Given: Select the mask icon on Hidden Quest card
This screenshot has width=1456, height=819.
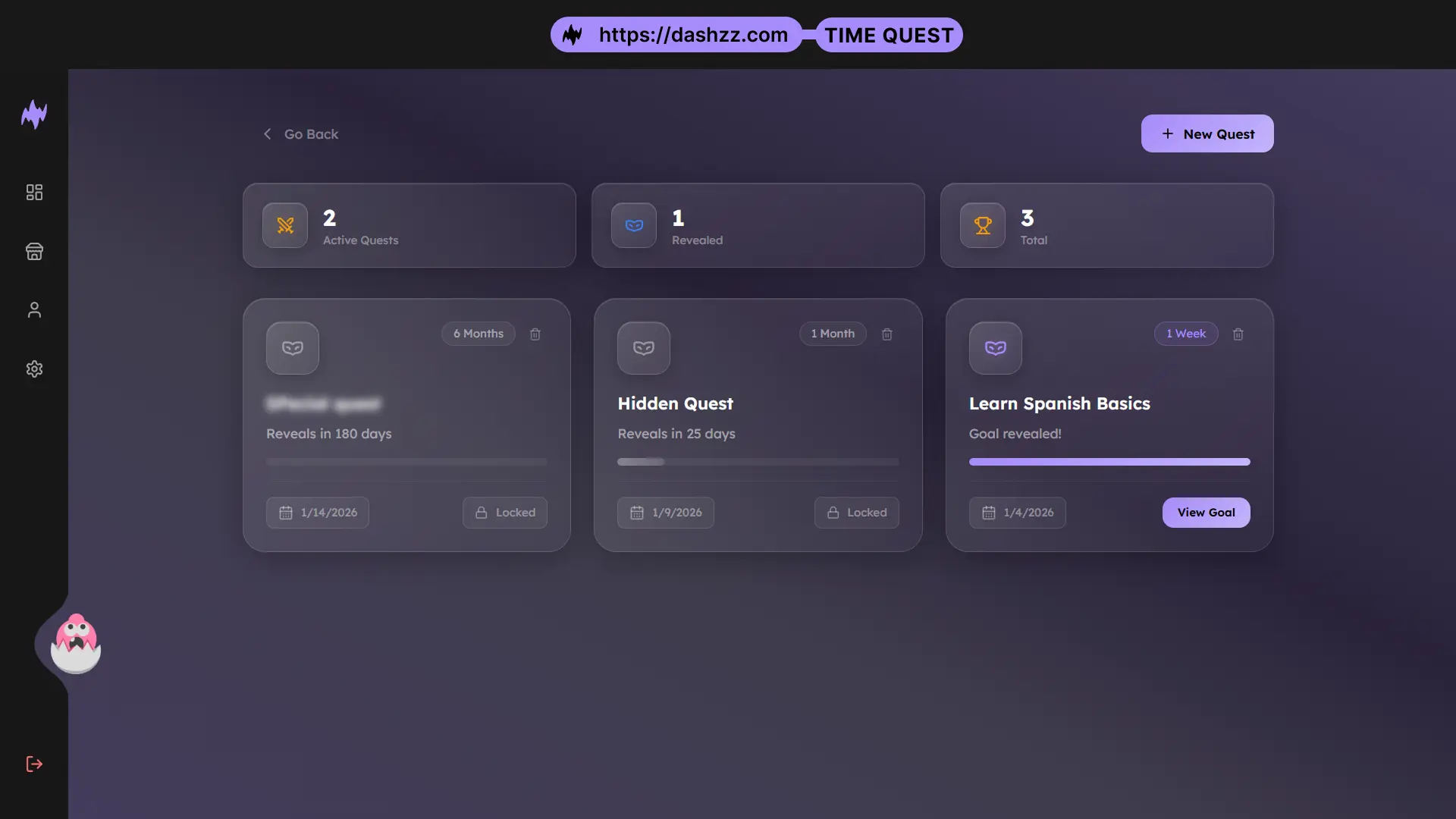Looking at the screenshot, I should tap(643, 348).
